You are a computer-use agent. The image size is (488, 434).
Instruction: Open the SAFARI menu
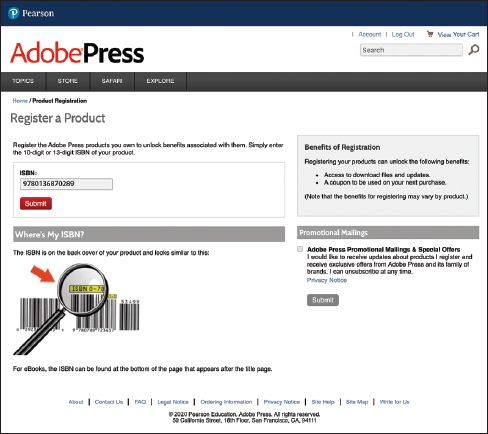click(112, 81)
